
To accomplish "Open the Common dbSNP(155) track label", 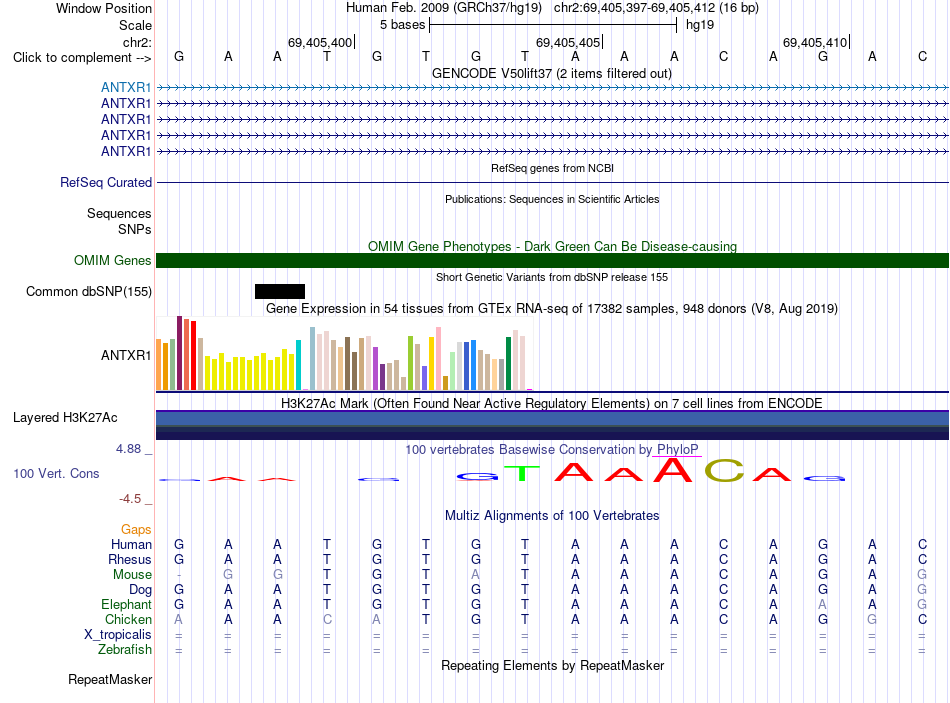I will [88, 292].
